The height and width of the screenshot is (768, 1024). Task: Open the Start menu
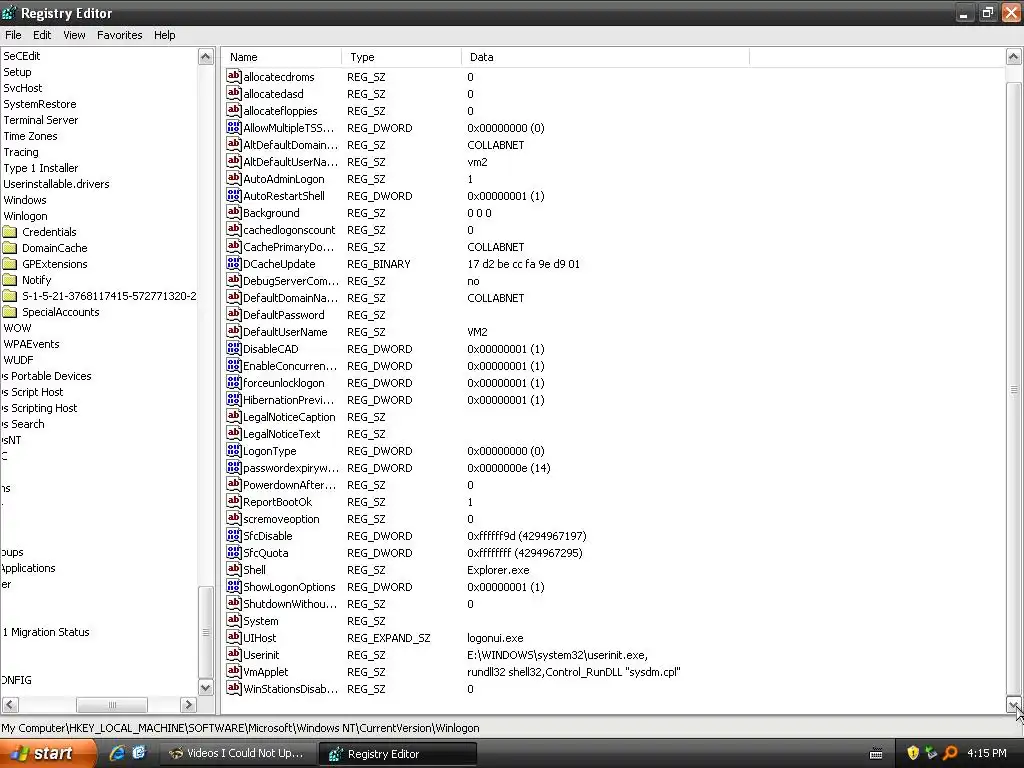tap(48, 753)
